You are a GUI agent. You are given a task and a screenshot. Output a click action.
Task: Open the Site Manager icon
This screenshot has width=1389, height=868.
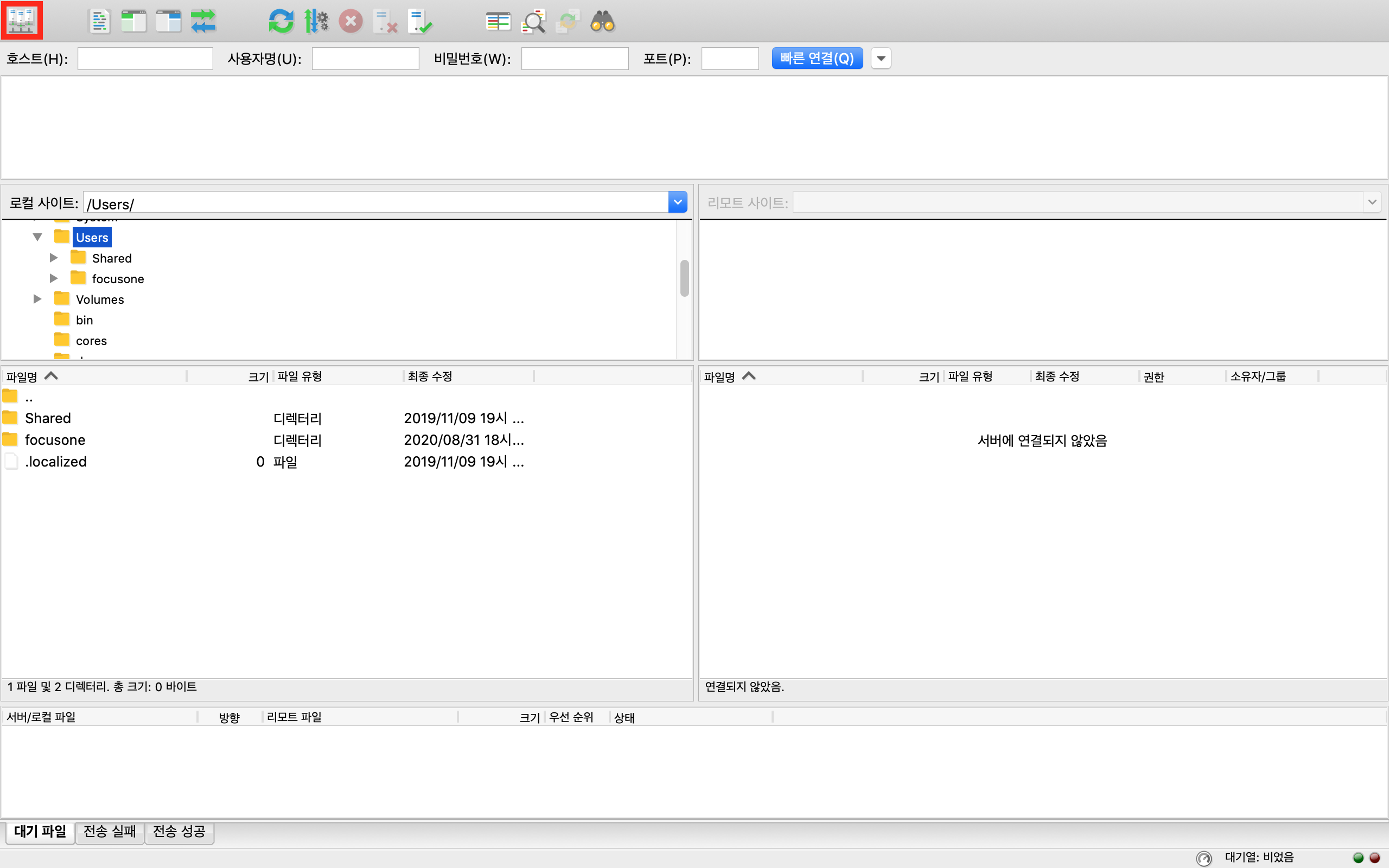tap(22, 21)
